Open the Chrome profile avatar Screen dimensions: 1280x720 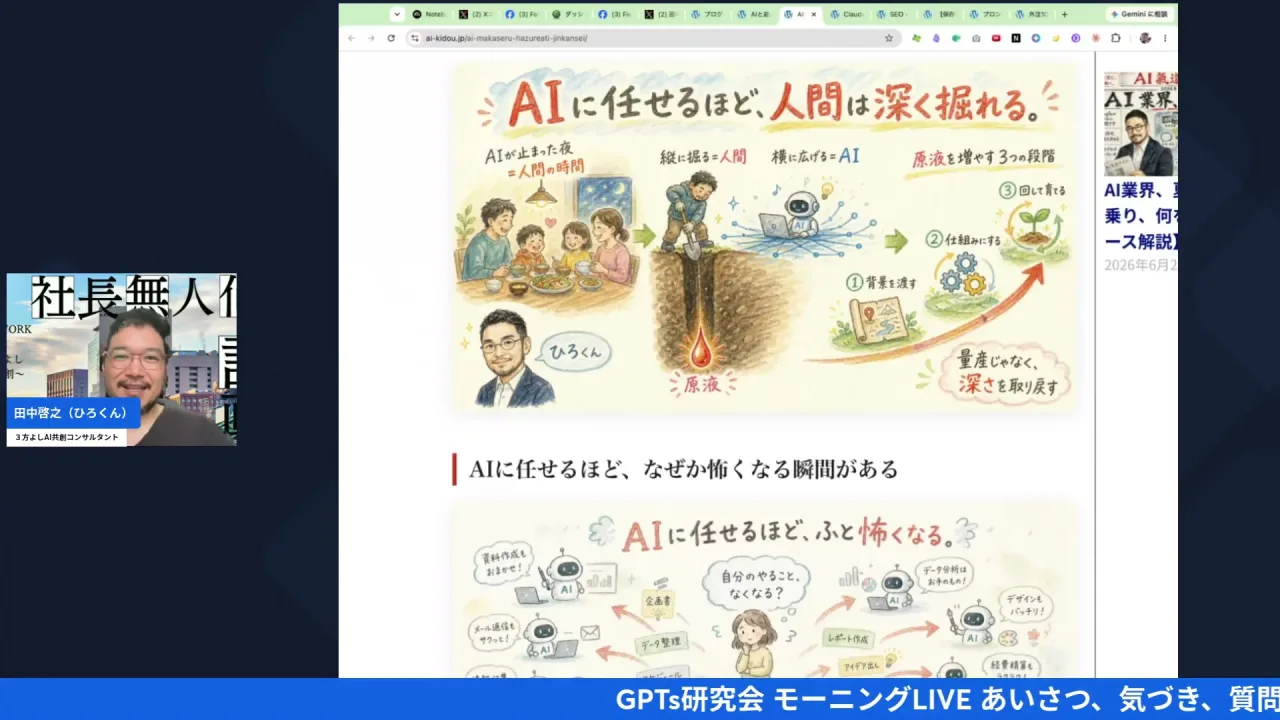coord(1145,38)
